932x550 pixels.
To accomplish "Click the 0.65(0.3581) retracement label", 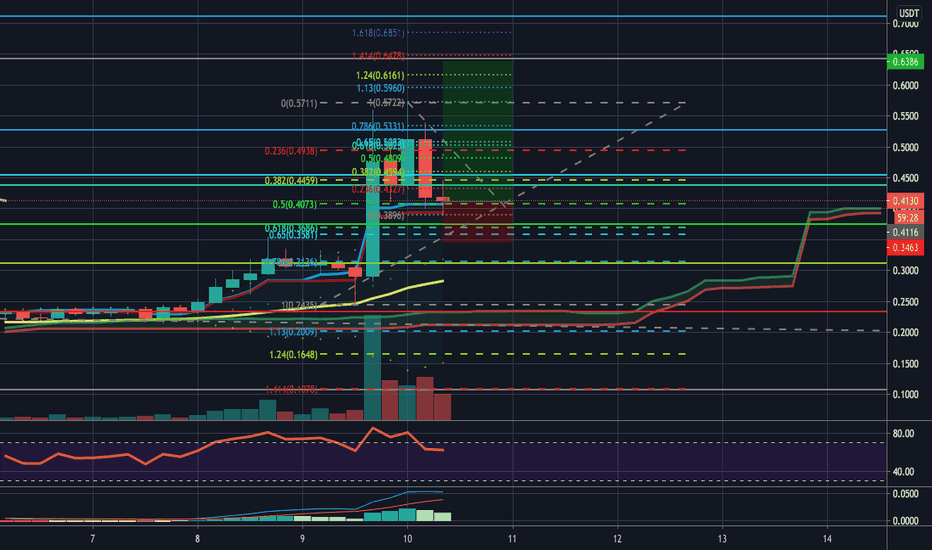I will 293,235.
